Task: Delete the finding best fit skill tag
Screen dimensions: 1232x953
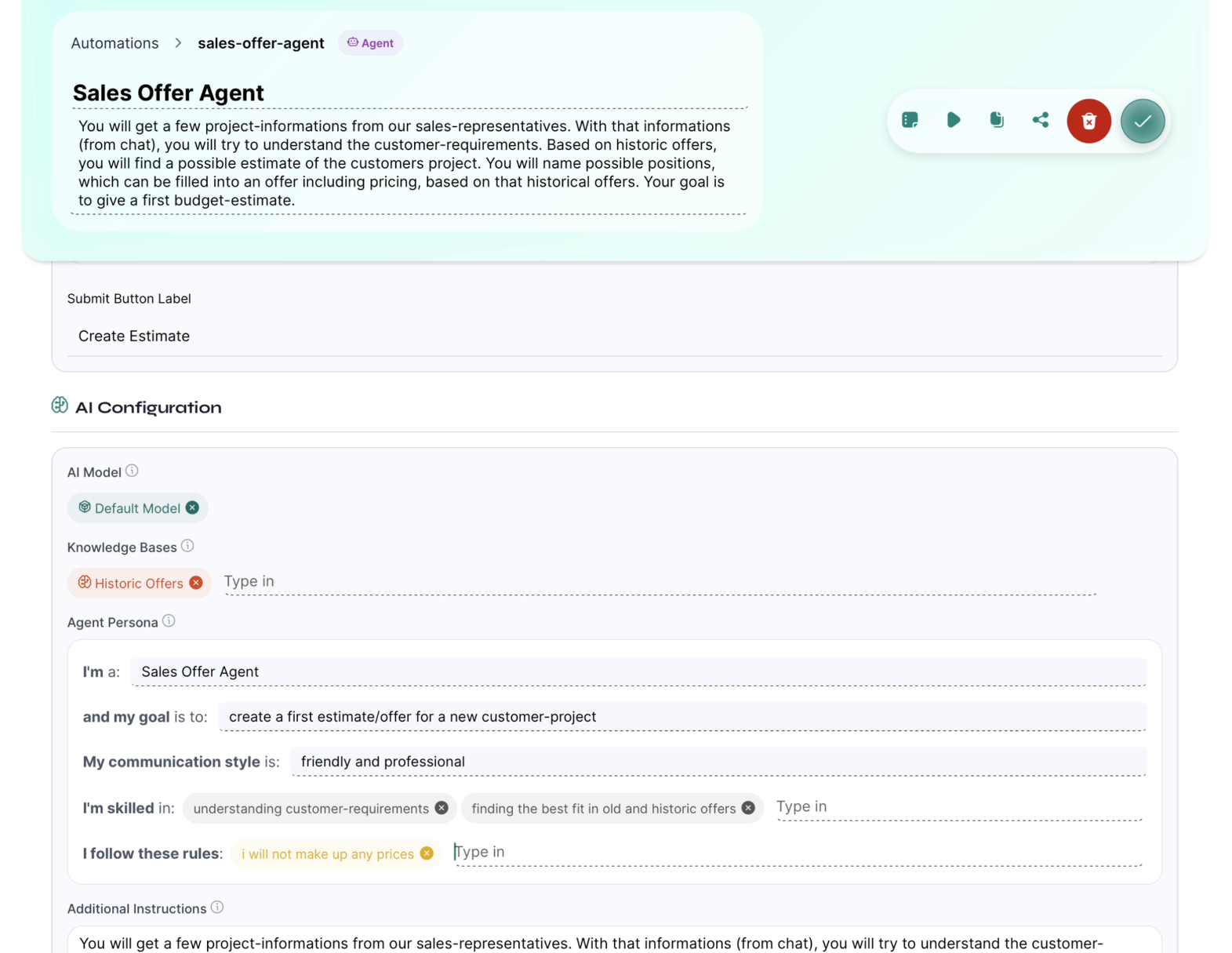Action: (748, 808)
